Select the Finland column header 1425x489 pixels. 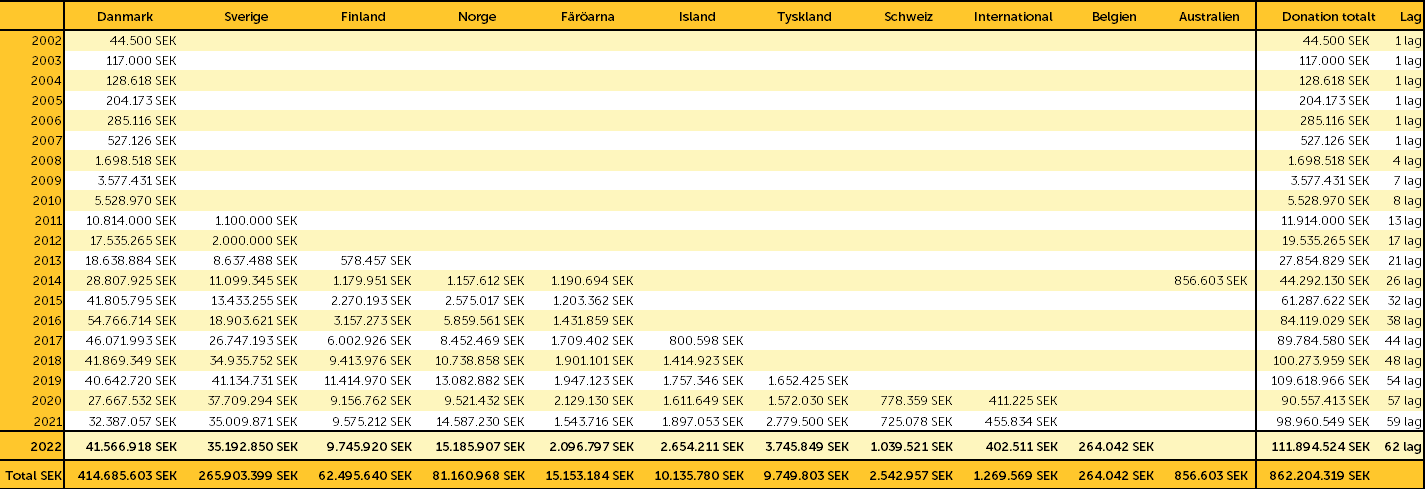tap(363, 17)
